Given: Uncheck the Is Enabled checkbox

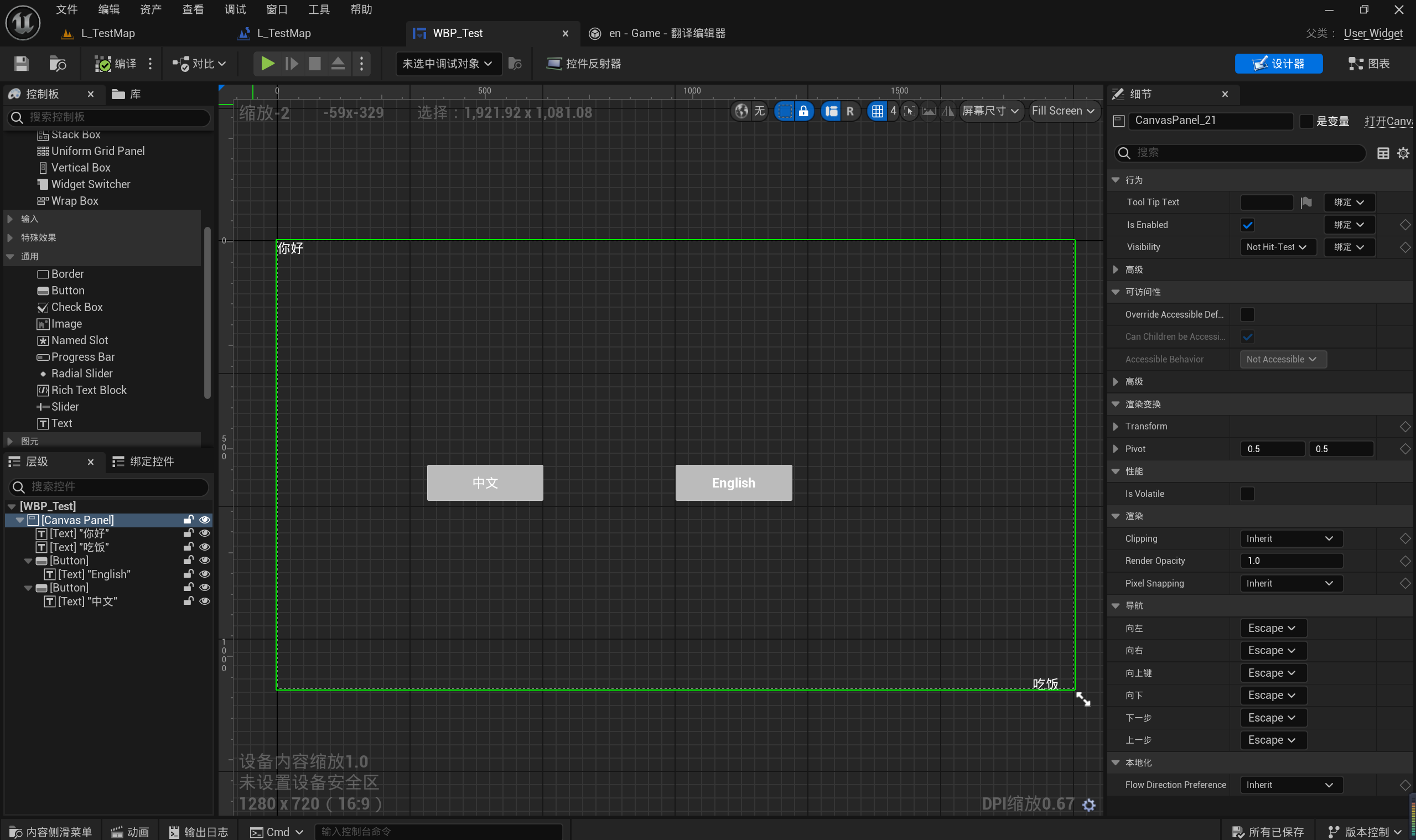Looking at the screenshot, I should pyautogui.click(x=1247, y=225).
